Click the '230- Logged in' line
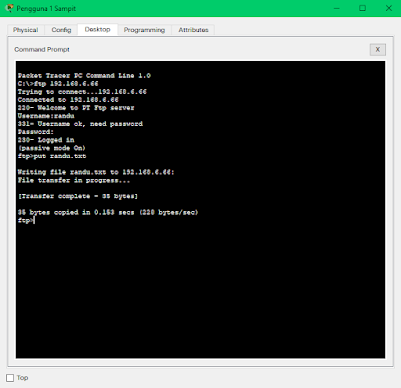The width and height of the screenshot is (401, 388). point(46,140)
